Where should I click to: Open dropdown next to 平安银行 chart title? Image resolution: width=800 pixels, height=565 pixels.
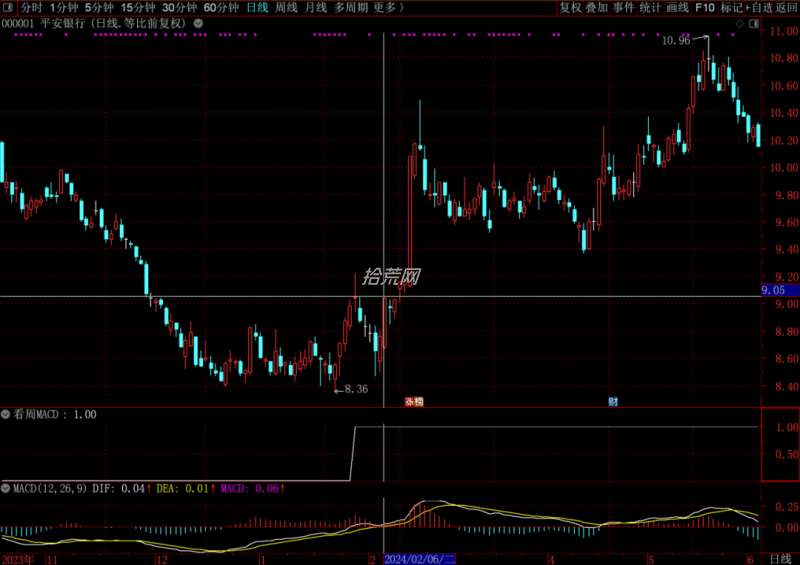click(x=198, y=23)
